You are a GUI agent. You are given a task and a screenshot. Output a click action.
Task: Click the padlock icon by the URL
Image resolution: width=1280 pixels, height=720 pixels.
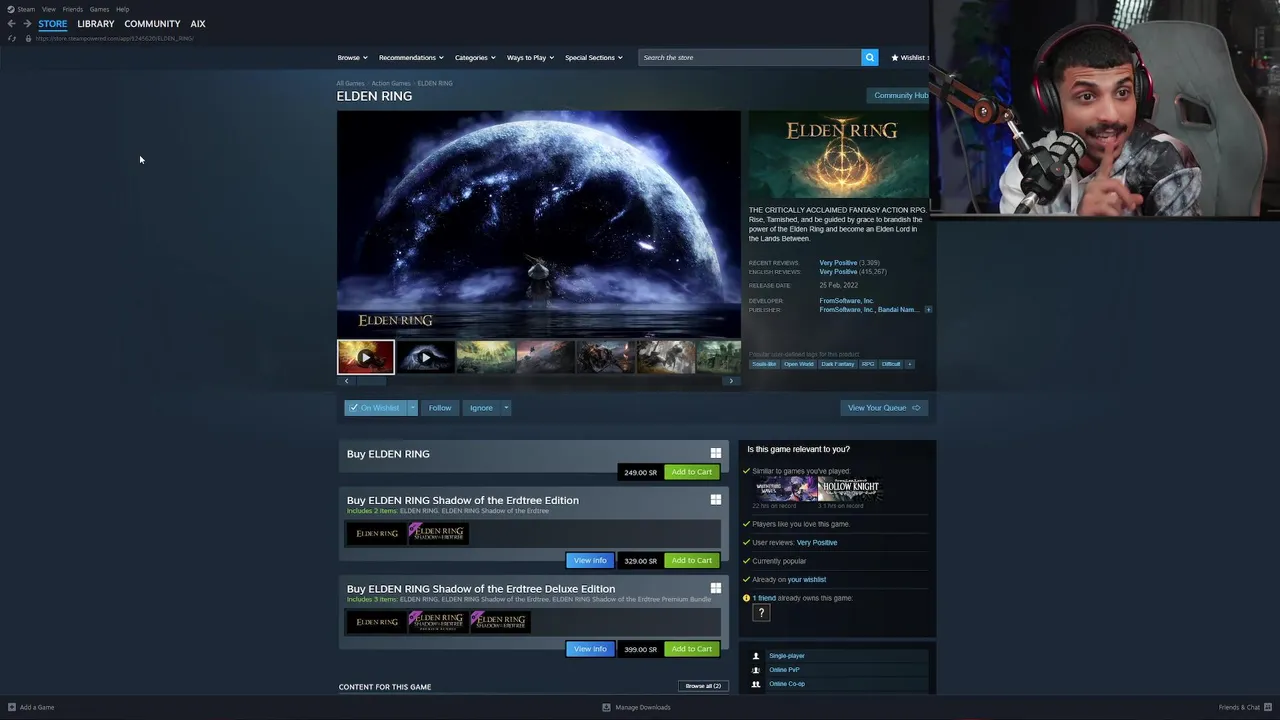point(28,38)
